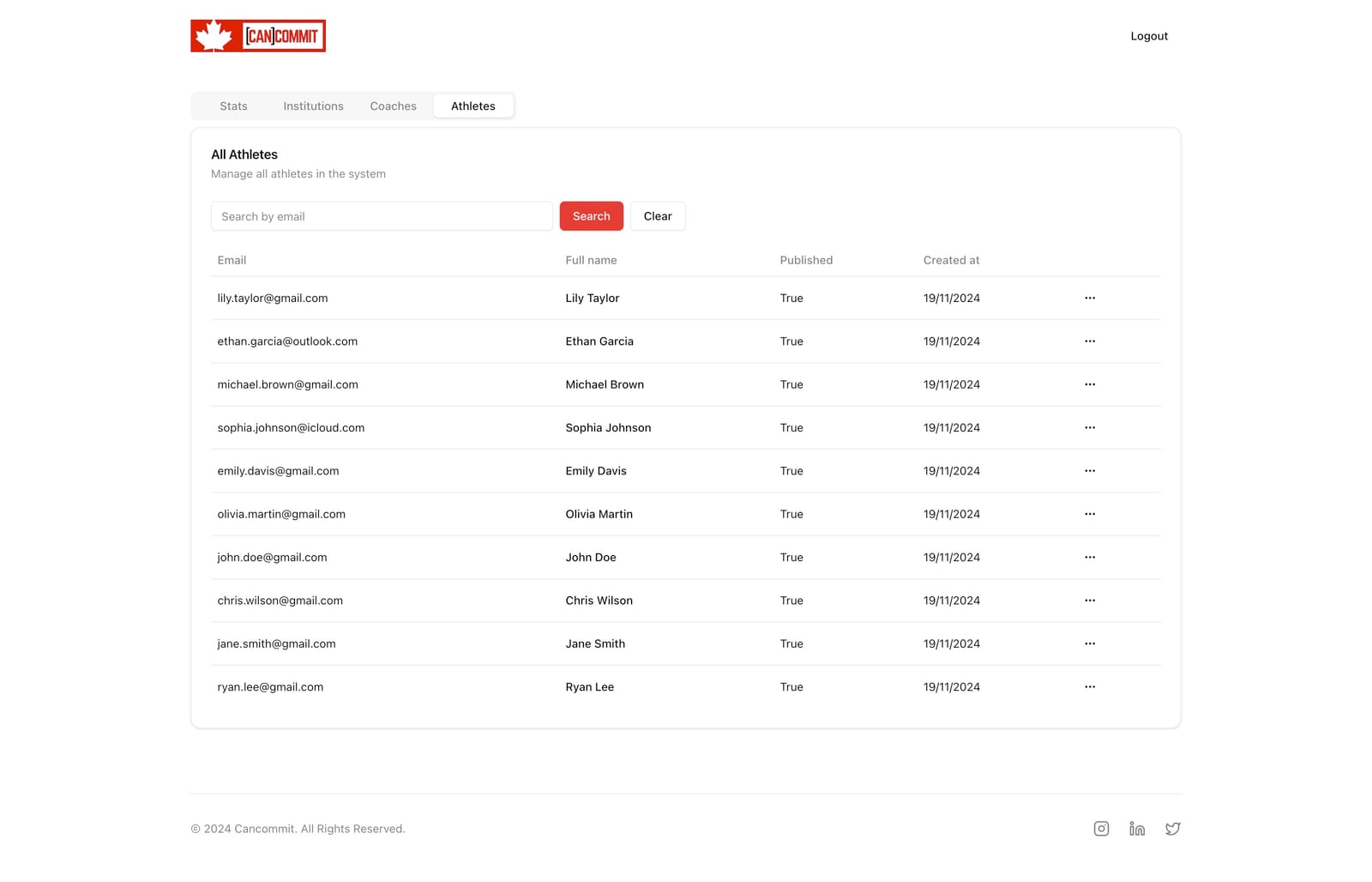Click the name Ryan Lee
Screen dimensions: 1372x882
(589, 686)
